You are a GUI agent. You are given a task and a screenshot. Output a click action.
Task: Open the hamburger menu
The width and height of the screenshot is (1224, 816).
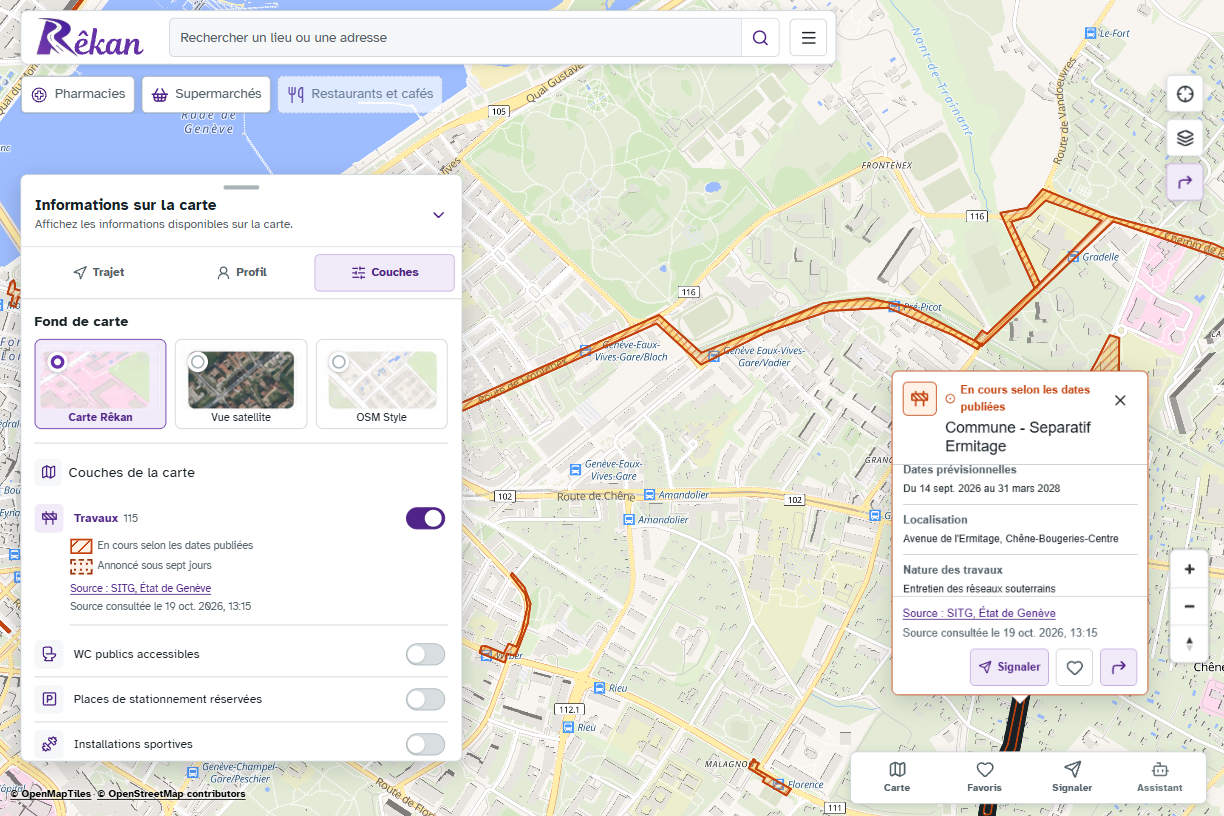[x=808, y=38]
